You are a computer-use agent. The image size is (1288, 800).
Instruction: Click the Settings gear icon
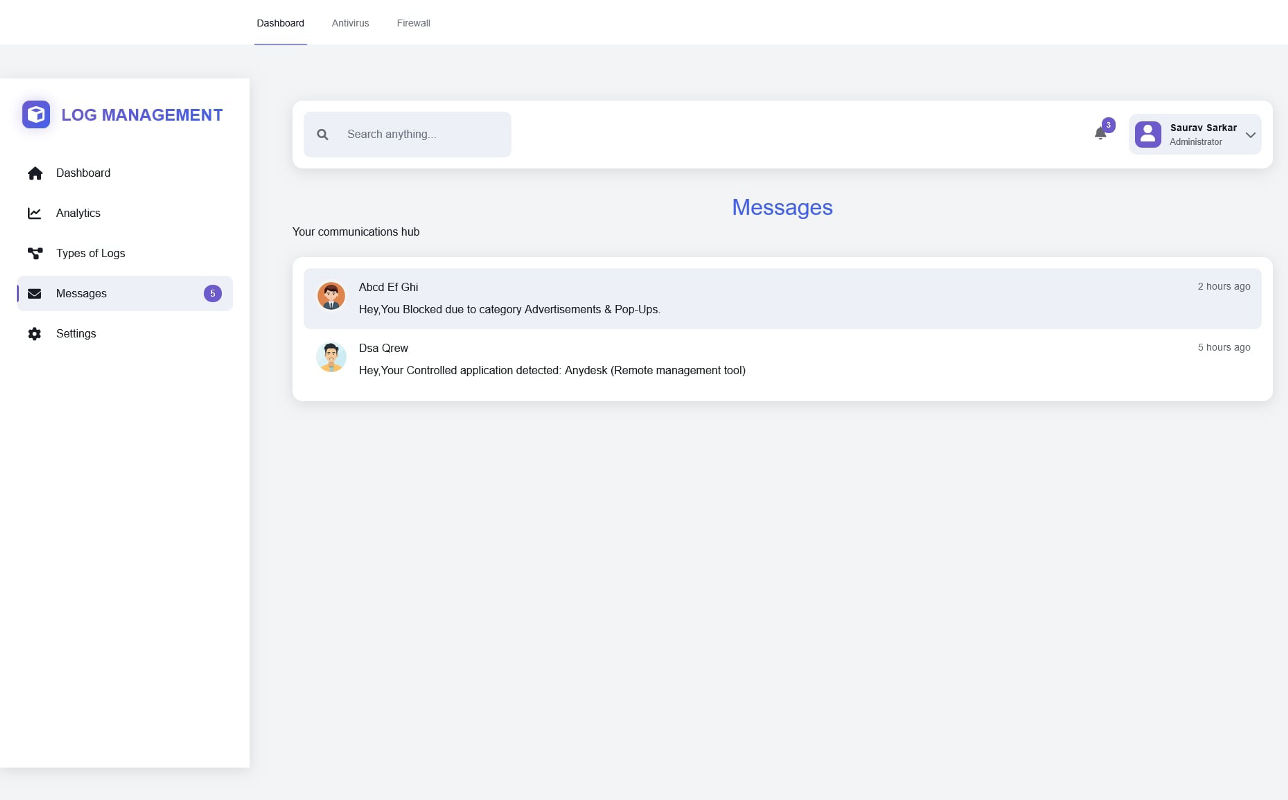click(35, 334)
